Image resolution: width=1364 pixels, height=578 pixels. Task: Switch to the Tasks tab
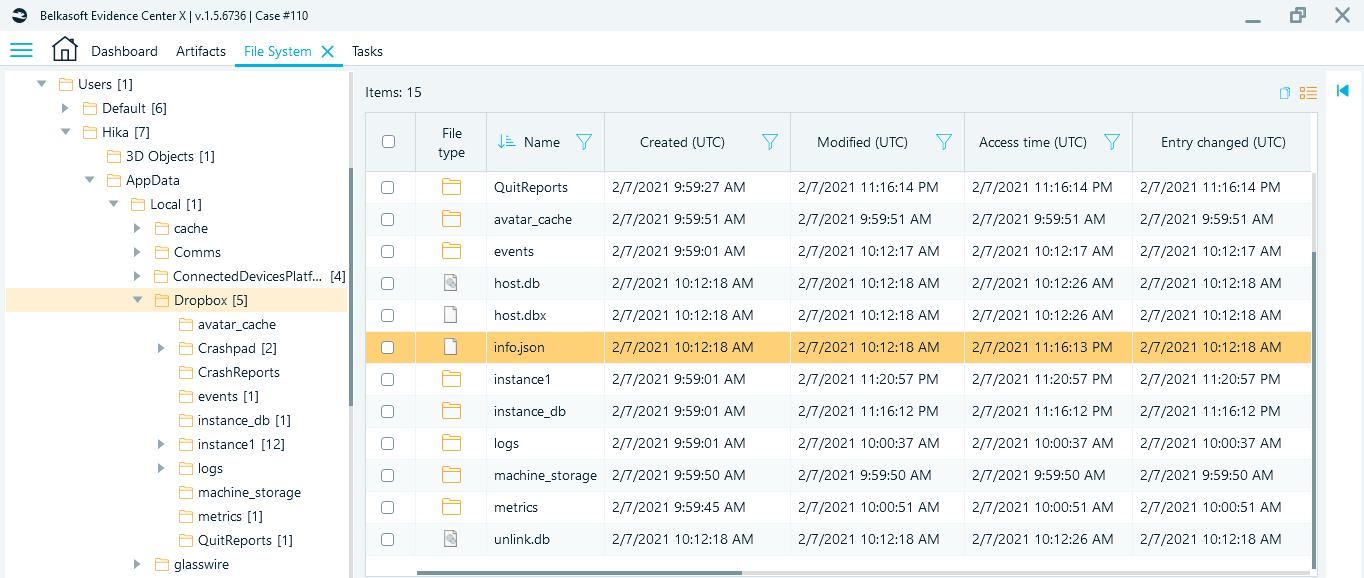click(x=367, y=51)
